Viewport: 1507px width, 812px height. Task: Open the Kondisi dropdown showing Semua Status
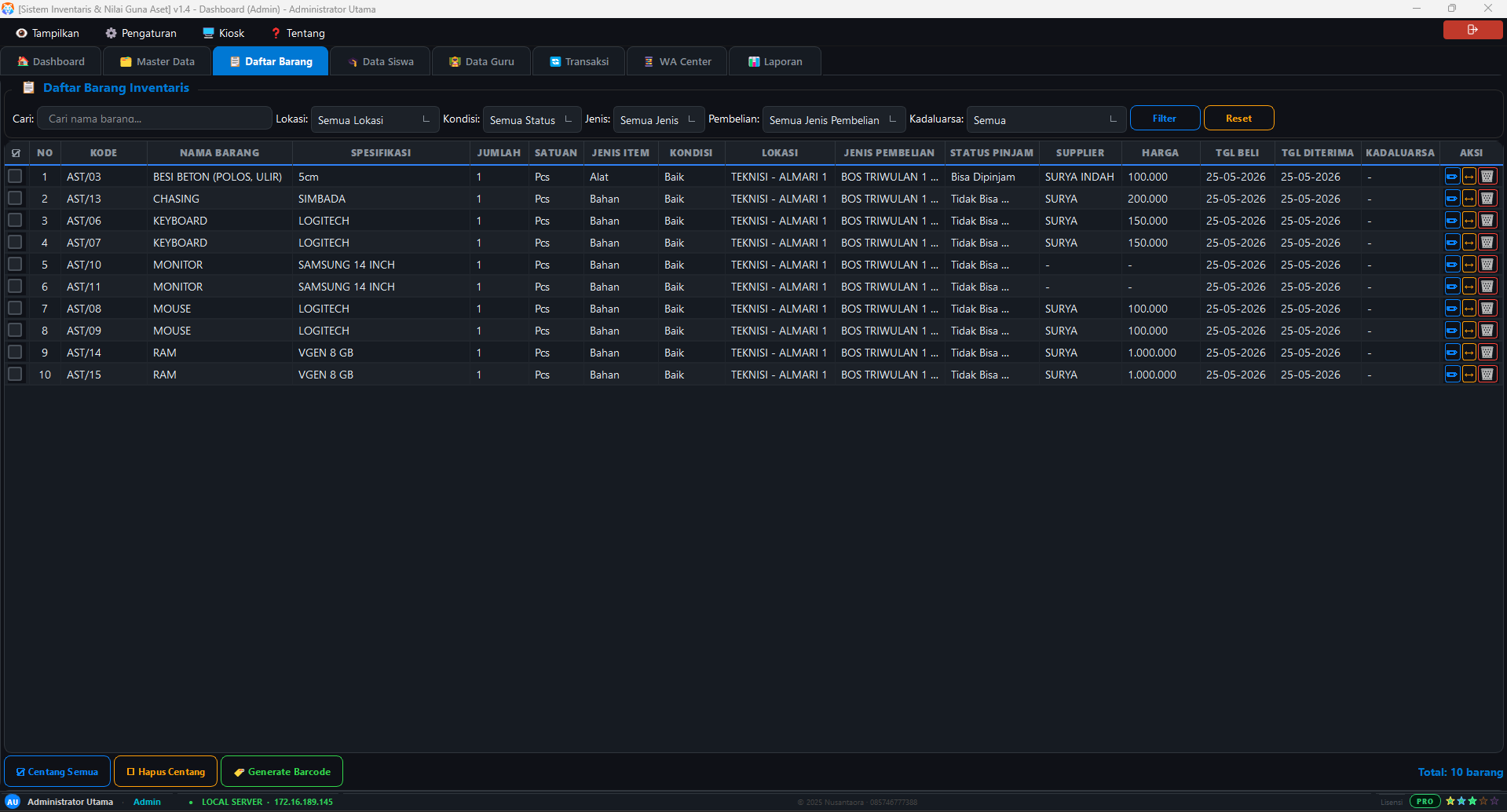[x=532, y=119]
